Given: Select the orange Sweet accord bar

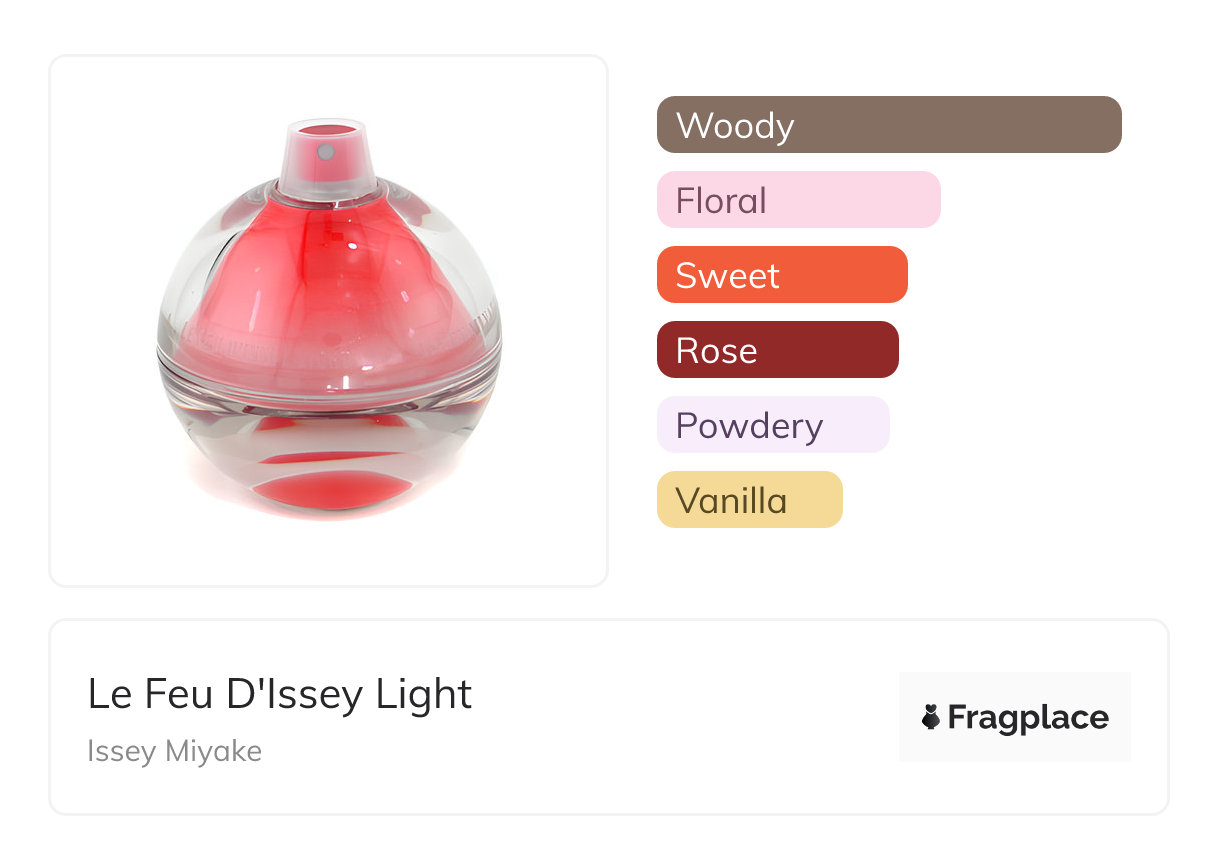Looking at the screenshot, I should [x=781, y=275].
